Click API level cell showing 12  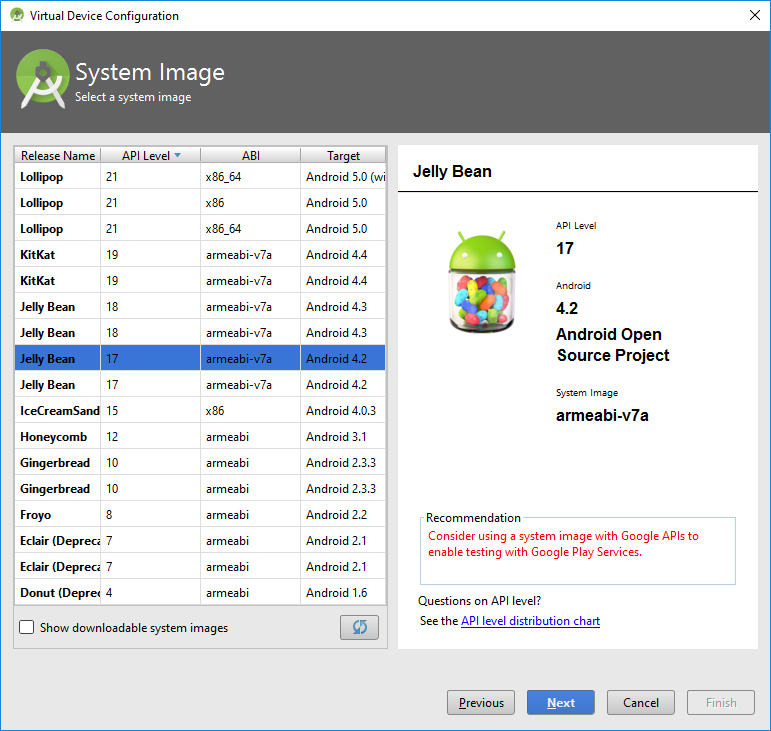[150, 437]
